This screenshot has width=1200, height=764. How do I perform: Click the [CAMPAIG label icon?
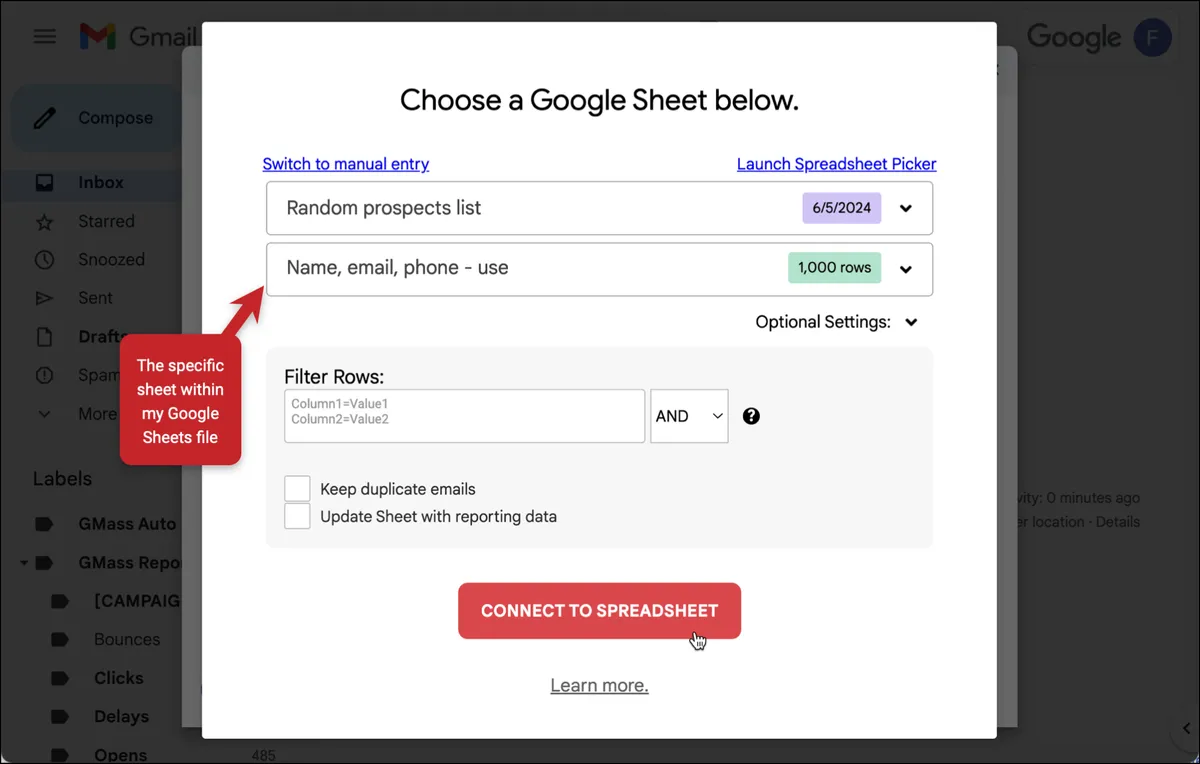pyautogui.click(x=60, y=601)
